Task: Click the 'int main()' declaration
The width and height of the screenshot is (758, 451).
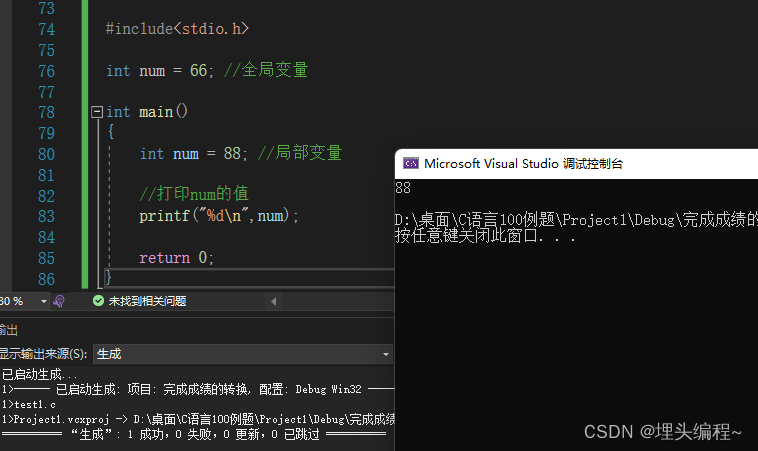Action: [x=146, y=112]
